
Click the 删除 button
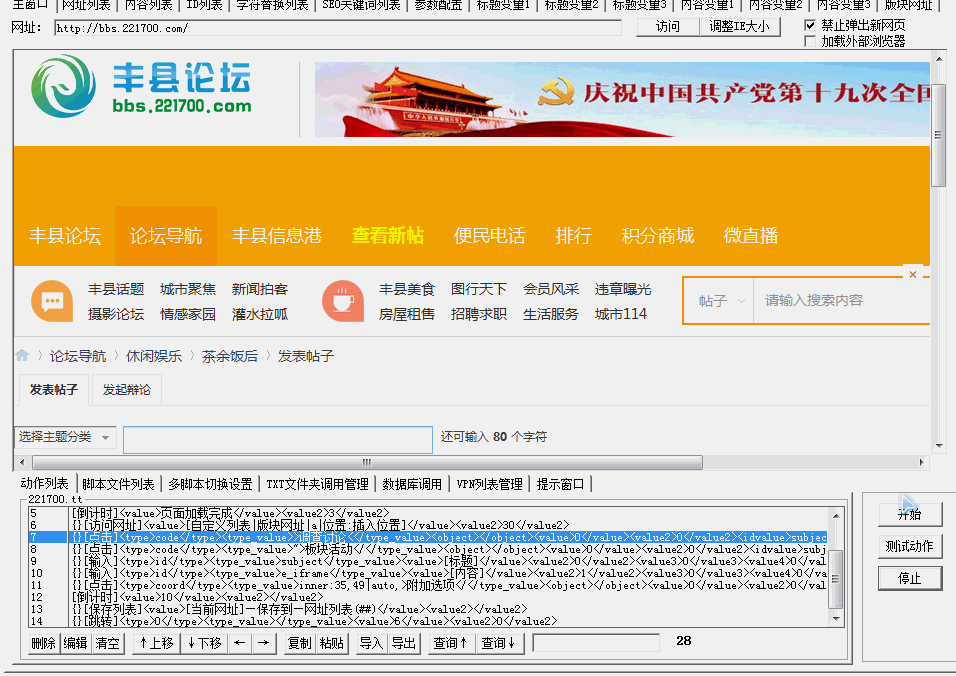43,643
